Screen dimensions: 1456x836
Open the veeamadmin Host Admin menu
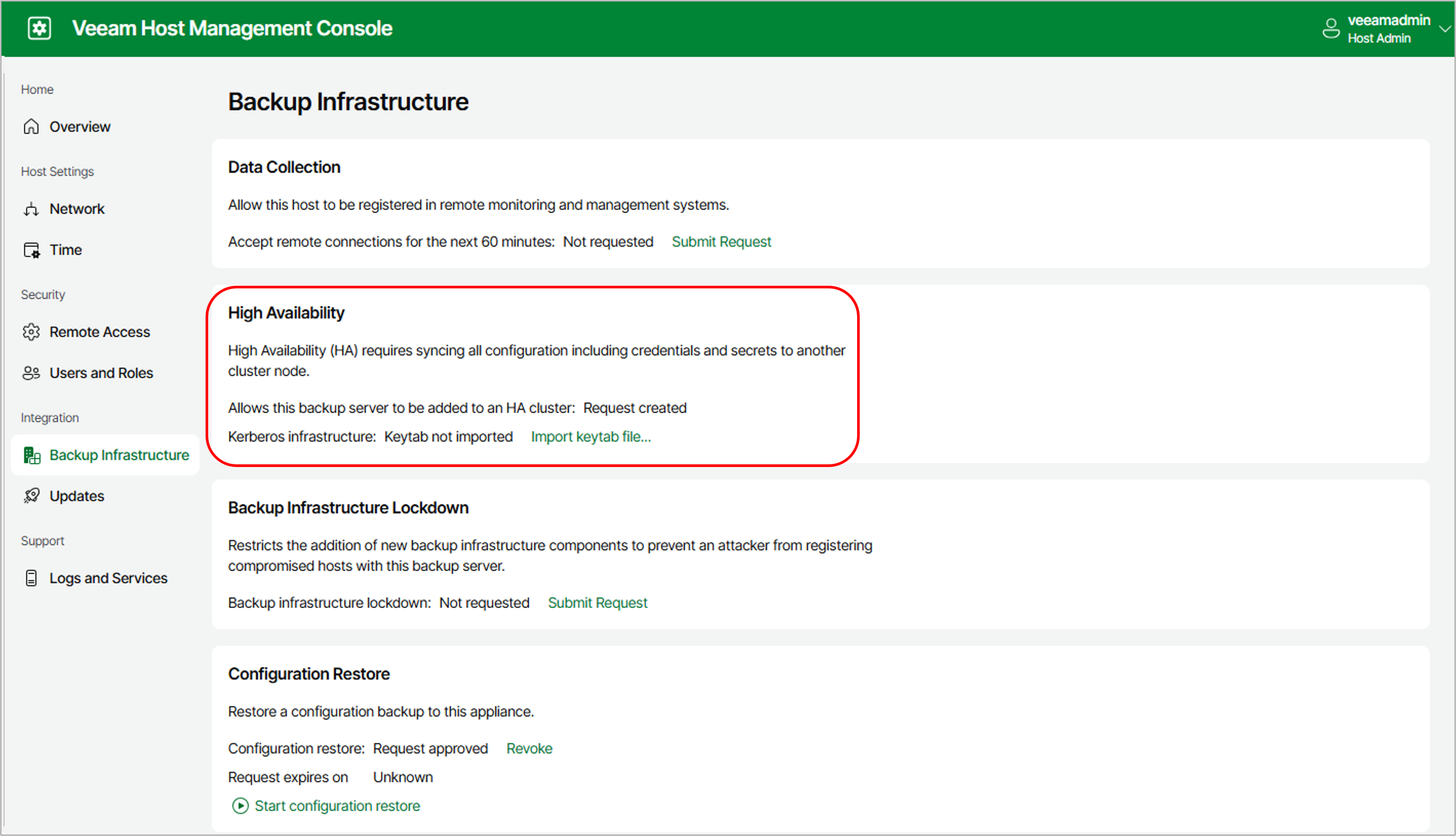coord(1388,29)
